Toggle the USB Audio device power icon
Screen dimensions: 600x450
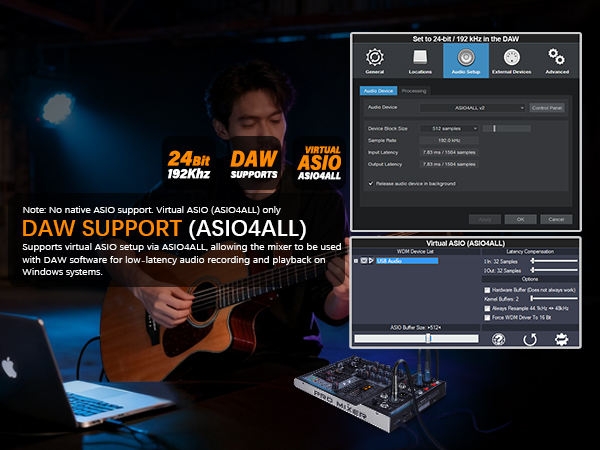[x=364, y=261]
